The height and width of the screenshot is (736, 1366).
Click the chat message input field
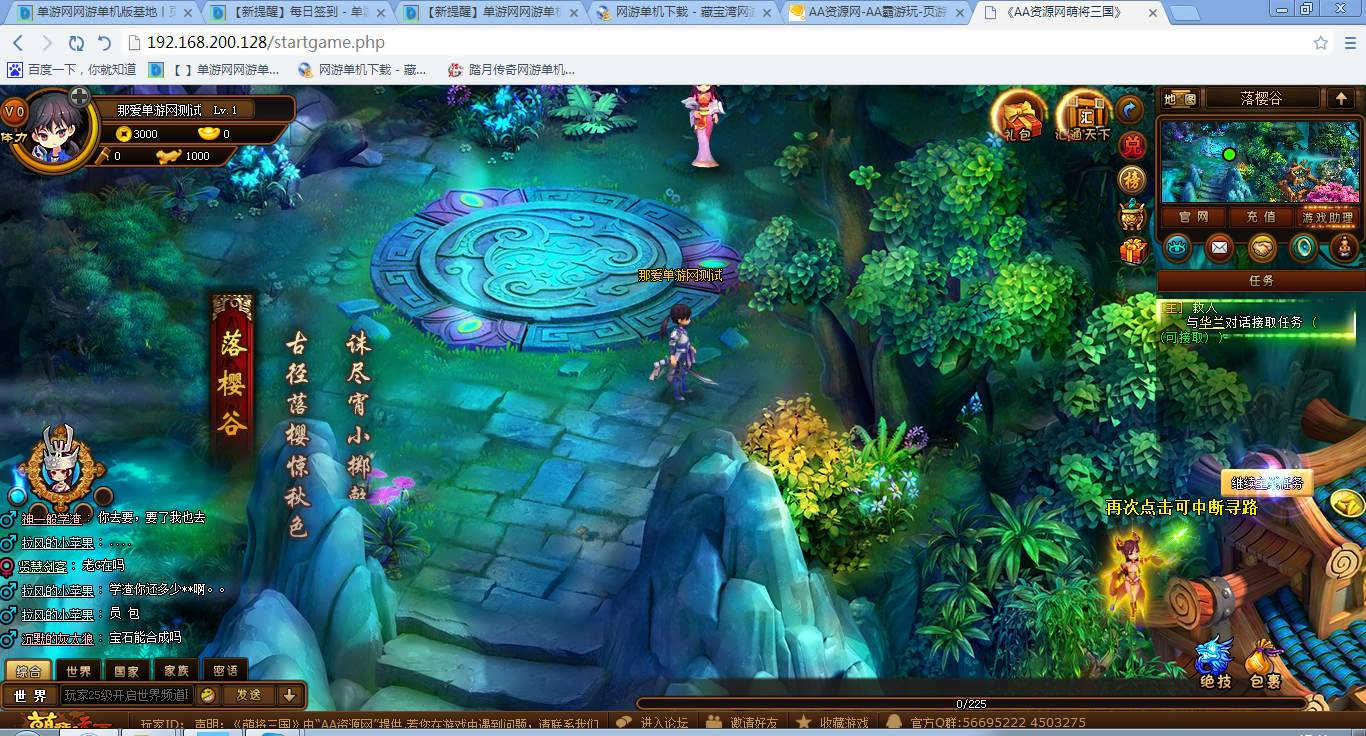point(125,695)
